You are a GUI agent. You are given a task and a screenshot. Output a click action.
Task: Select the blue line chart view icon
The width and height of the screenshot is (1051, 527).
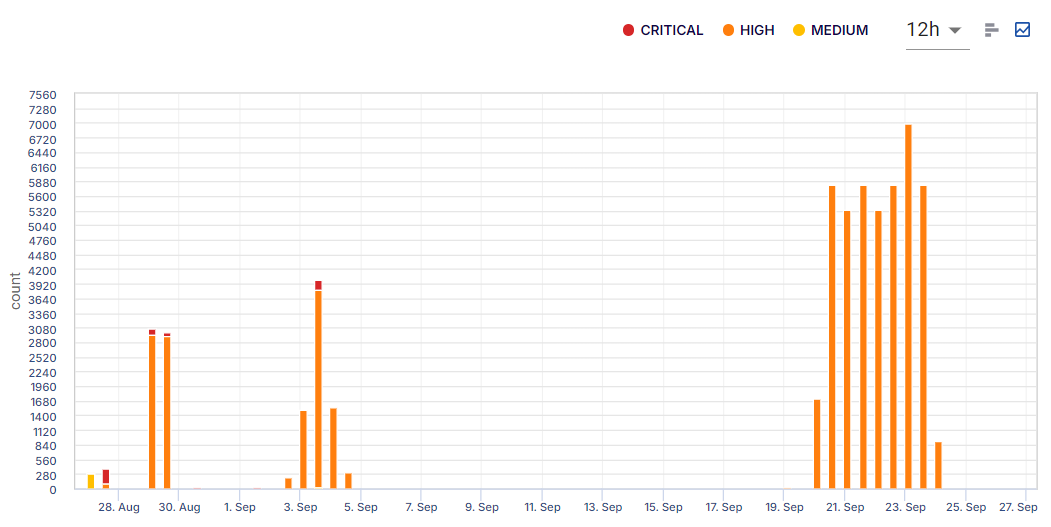pyautogui.click(x=1022, y=30)
